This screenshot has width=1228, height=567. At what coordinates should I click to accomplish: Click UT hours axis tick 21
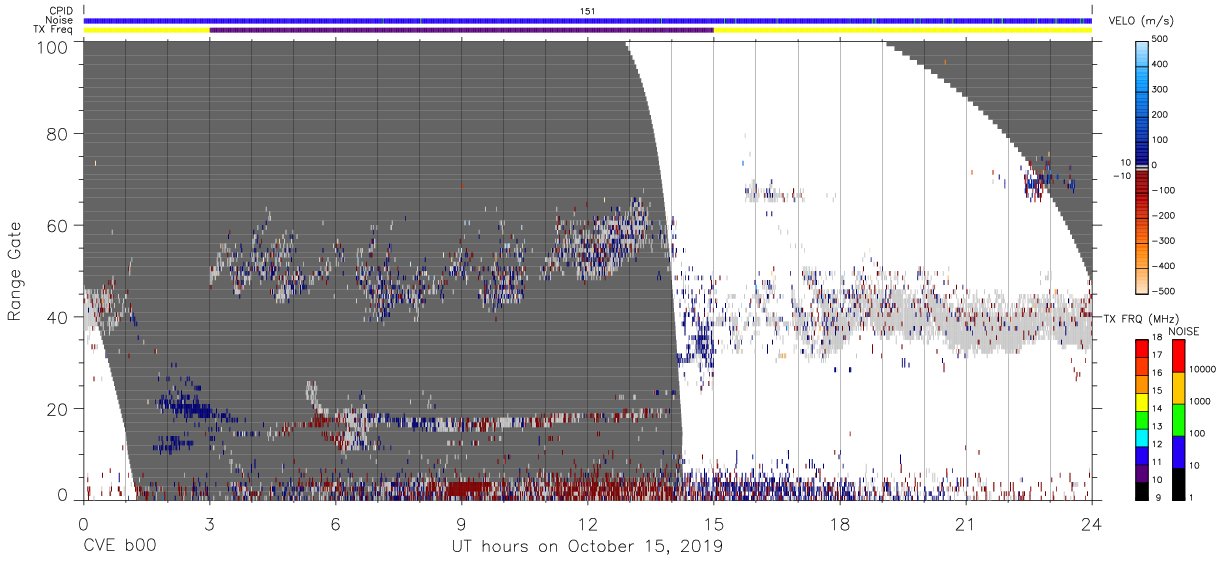(x=966, y=523)
